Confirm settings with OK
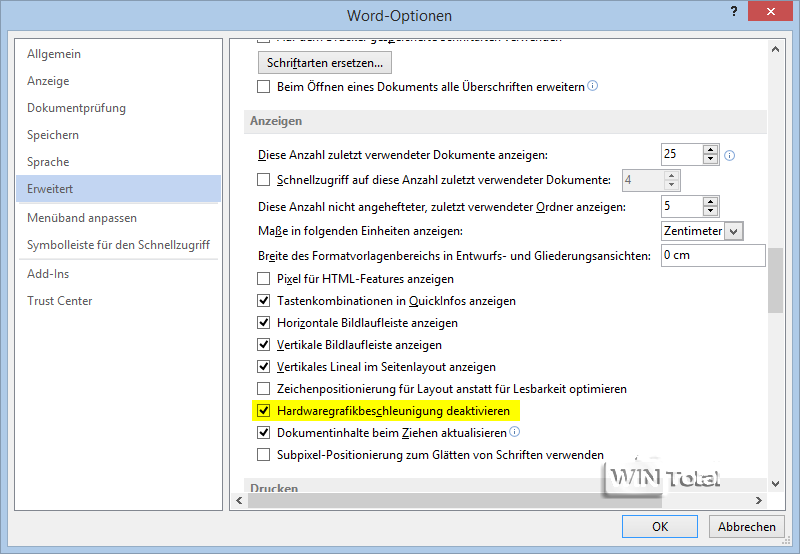 [660, 526]
